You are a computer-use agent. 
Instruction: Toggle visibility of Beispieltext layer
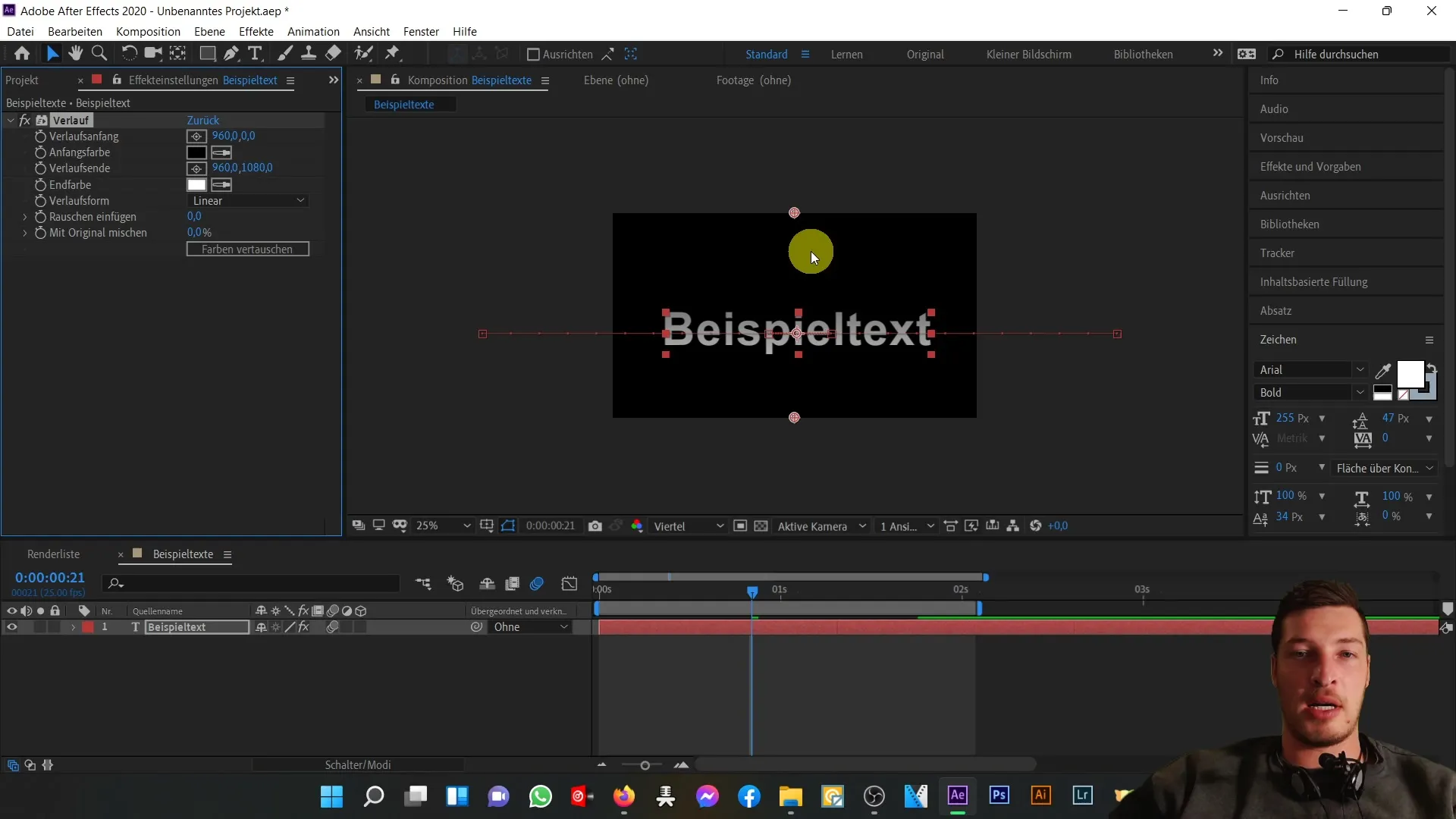point(11,627)
